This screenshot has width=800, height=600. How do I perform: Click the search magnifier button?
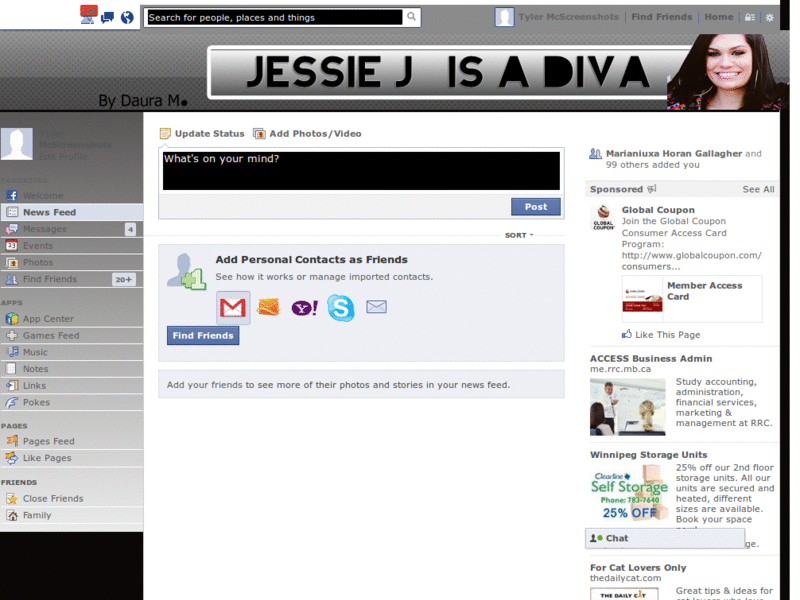coord(411,17)
